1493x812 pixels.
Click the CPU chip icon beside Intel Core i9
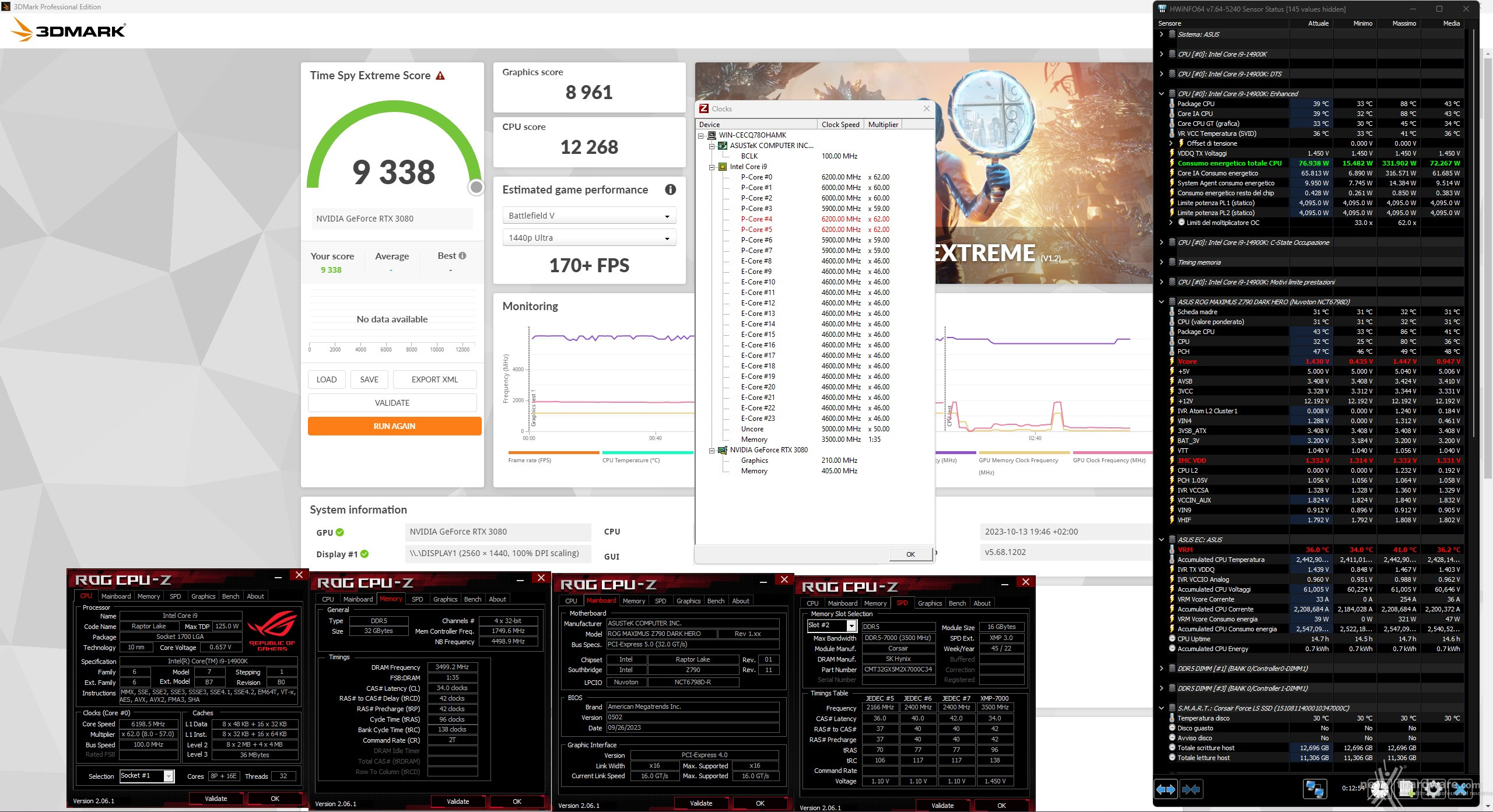(723, 167)
